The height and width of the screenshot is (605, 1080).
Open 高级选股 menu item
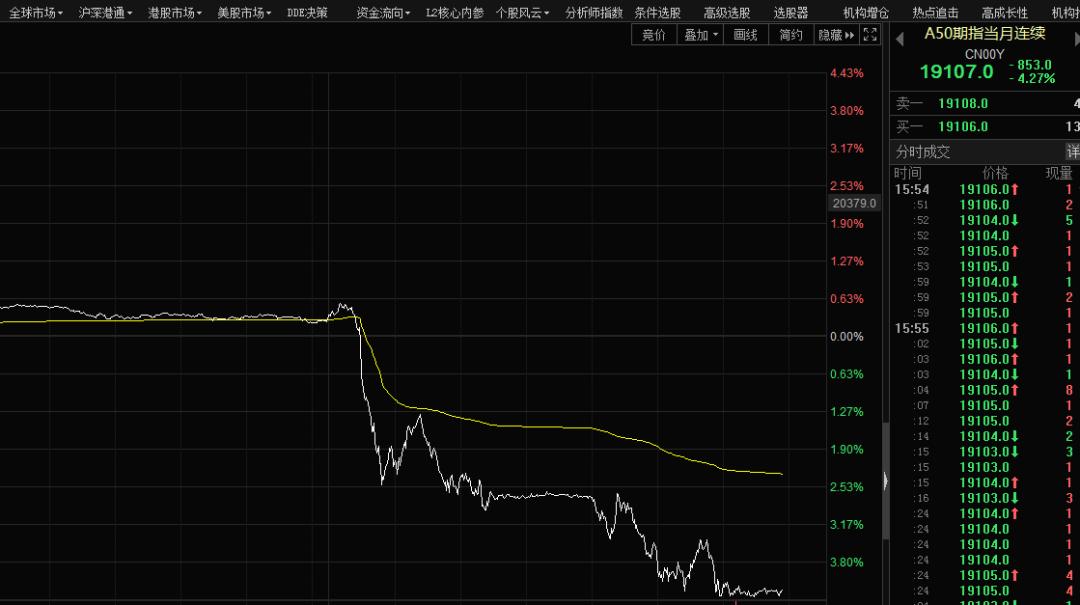click(x=727, y=12)
